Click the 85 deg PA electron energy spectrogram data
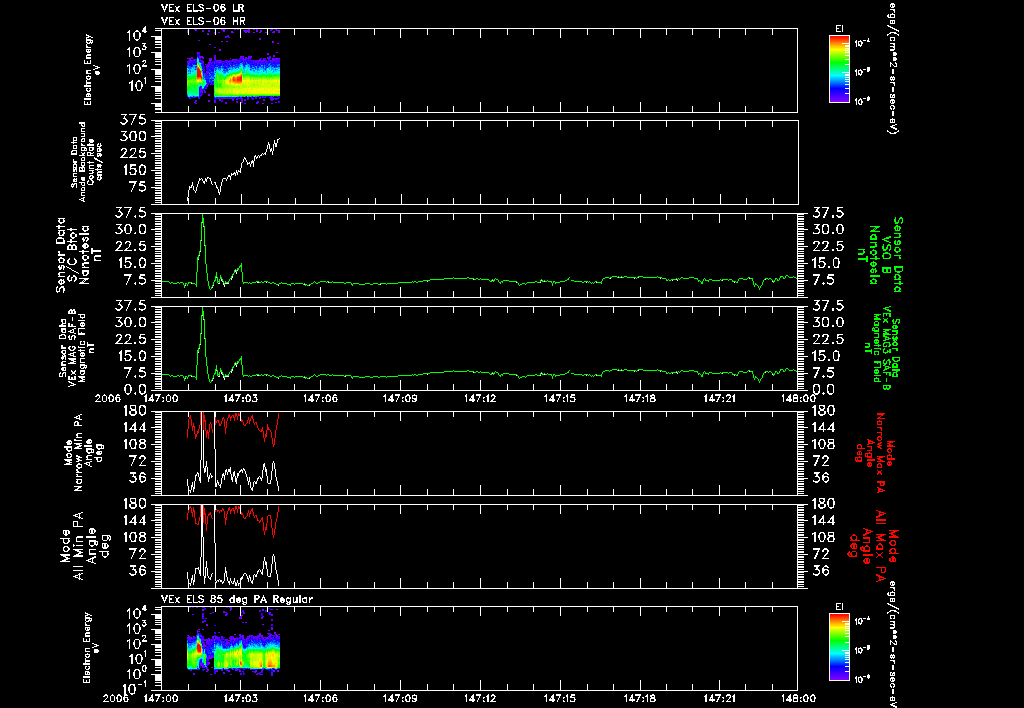This screenshot has height=708, width=1024. click(234, 653)
